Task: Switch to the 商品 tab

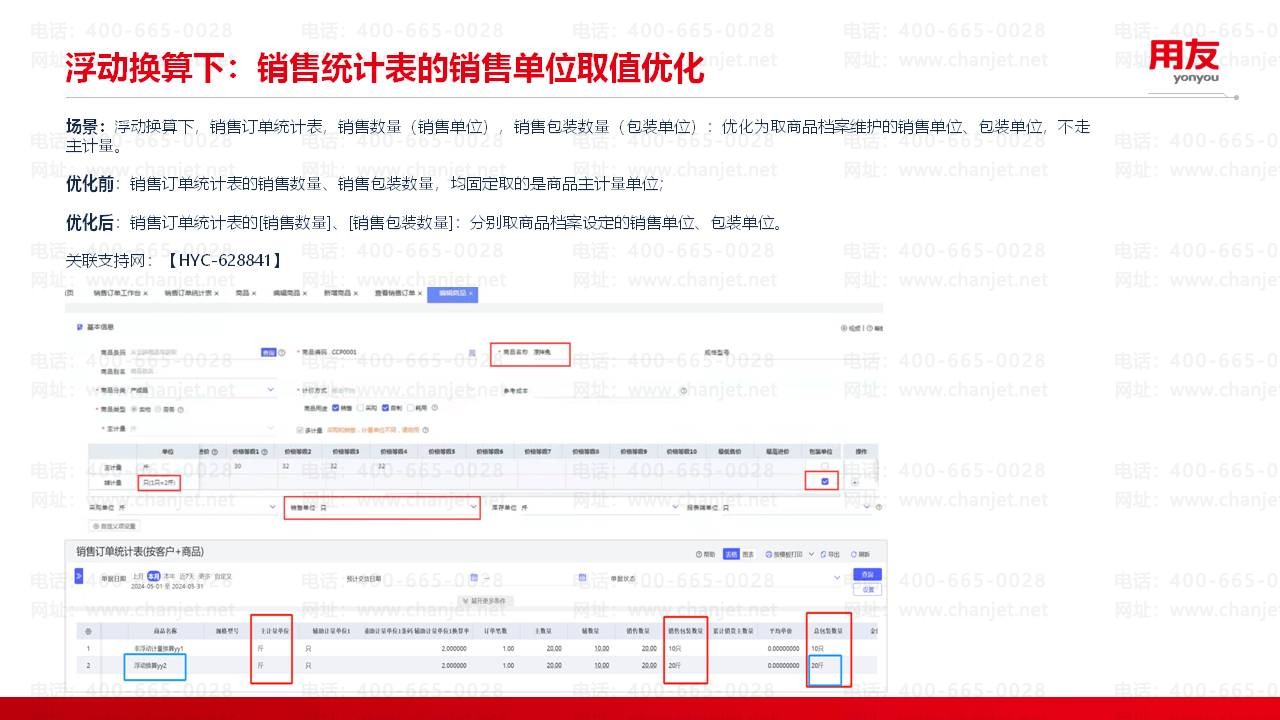Action: [243, 293]
